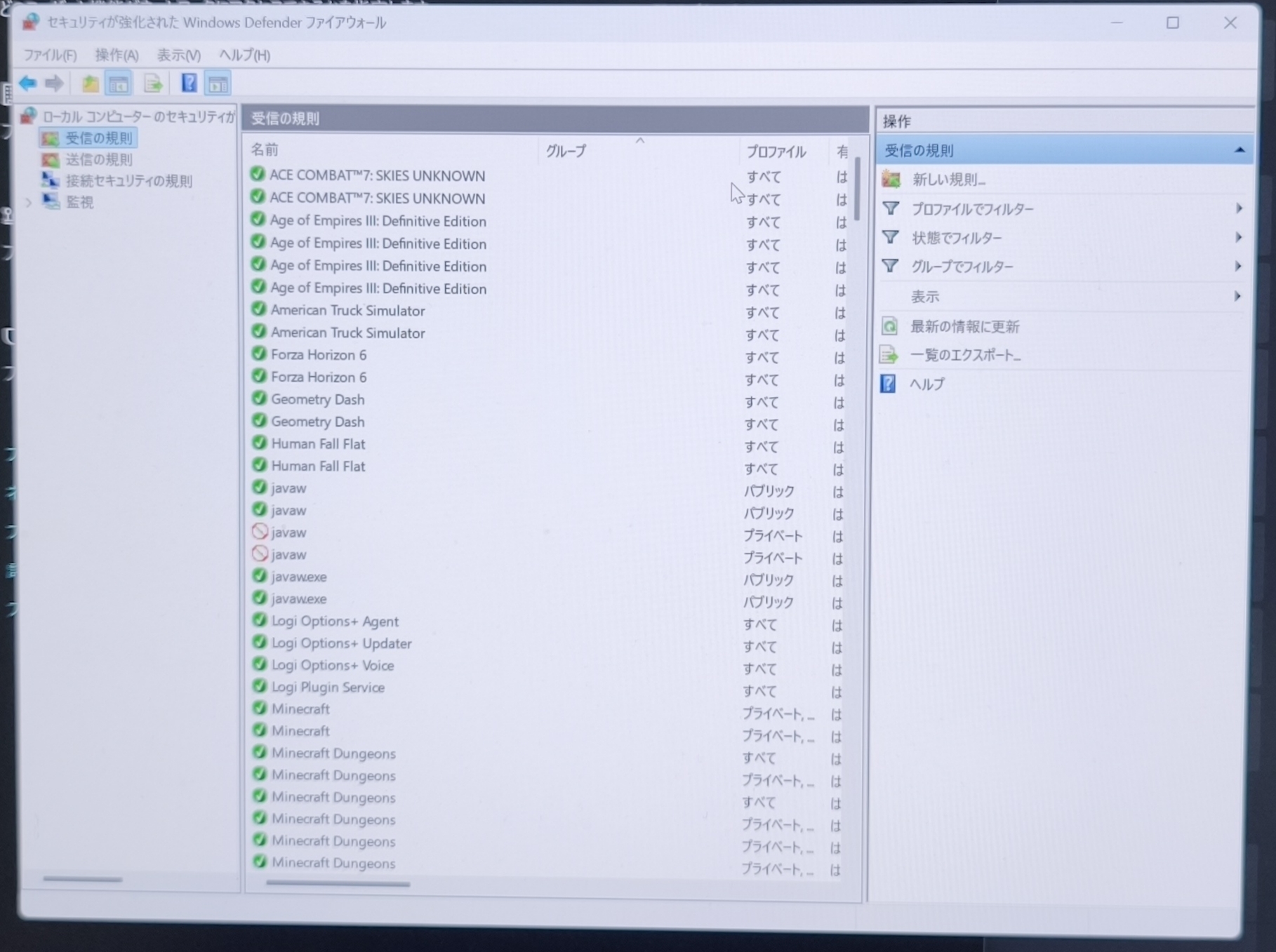Select first Minecraft Dungeons rule row
1276x952 pixels.
(x=333, y=753)
